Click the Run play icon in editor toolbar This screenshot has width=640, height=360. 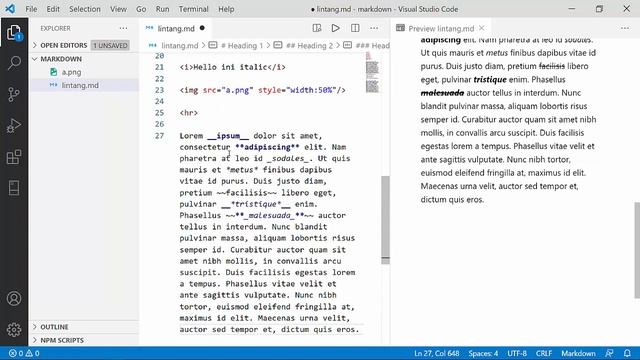click(x=336, y=28)
